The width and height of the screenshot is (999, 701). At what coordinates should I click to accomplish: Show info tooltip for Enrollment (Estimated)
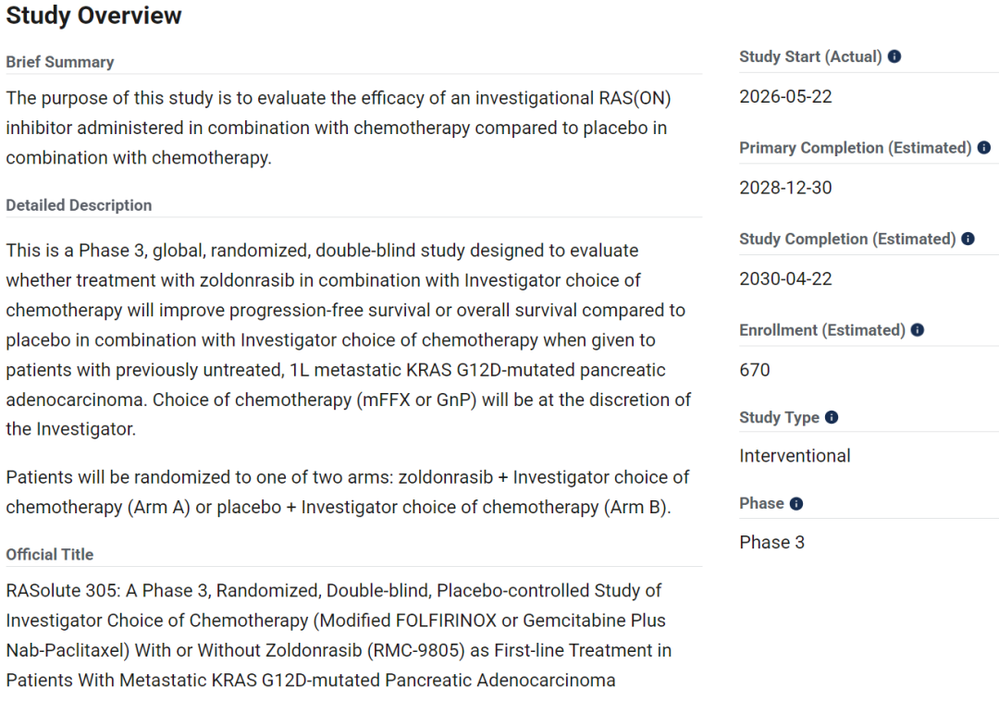coord(917,330)
